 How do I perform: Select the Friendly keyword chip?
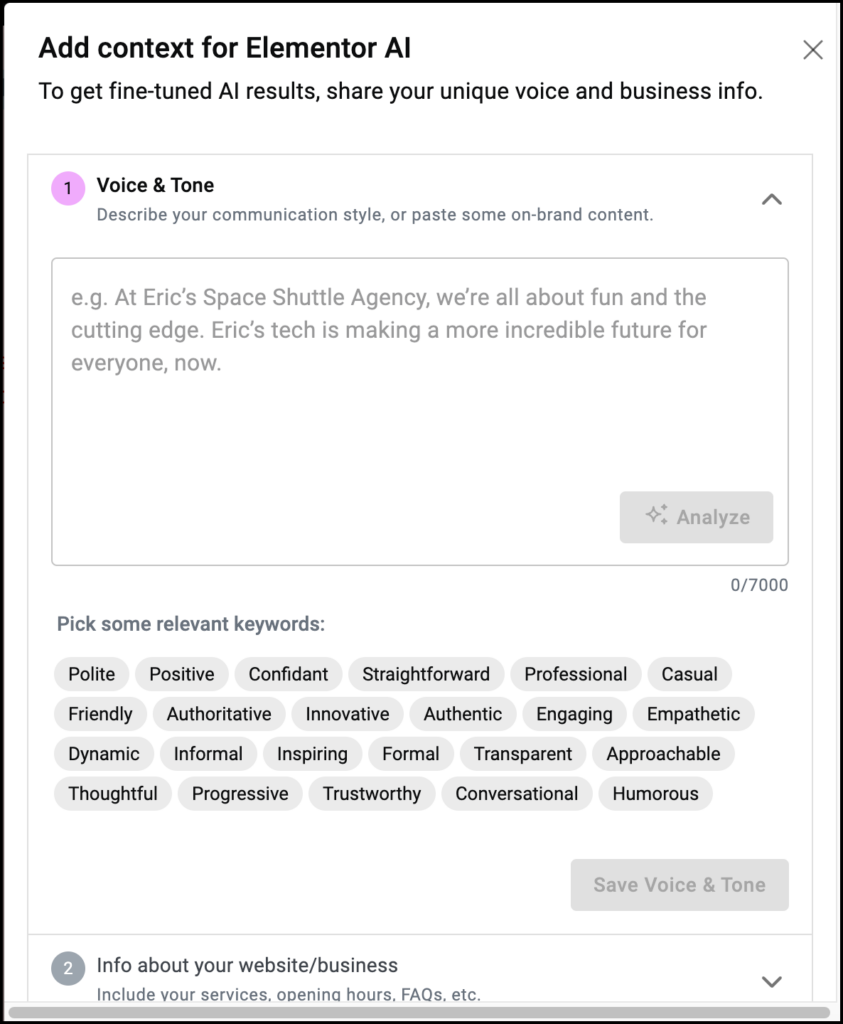[x=100, y=714]
